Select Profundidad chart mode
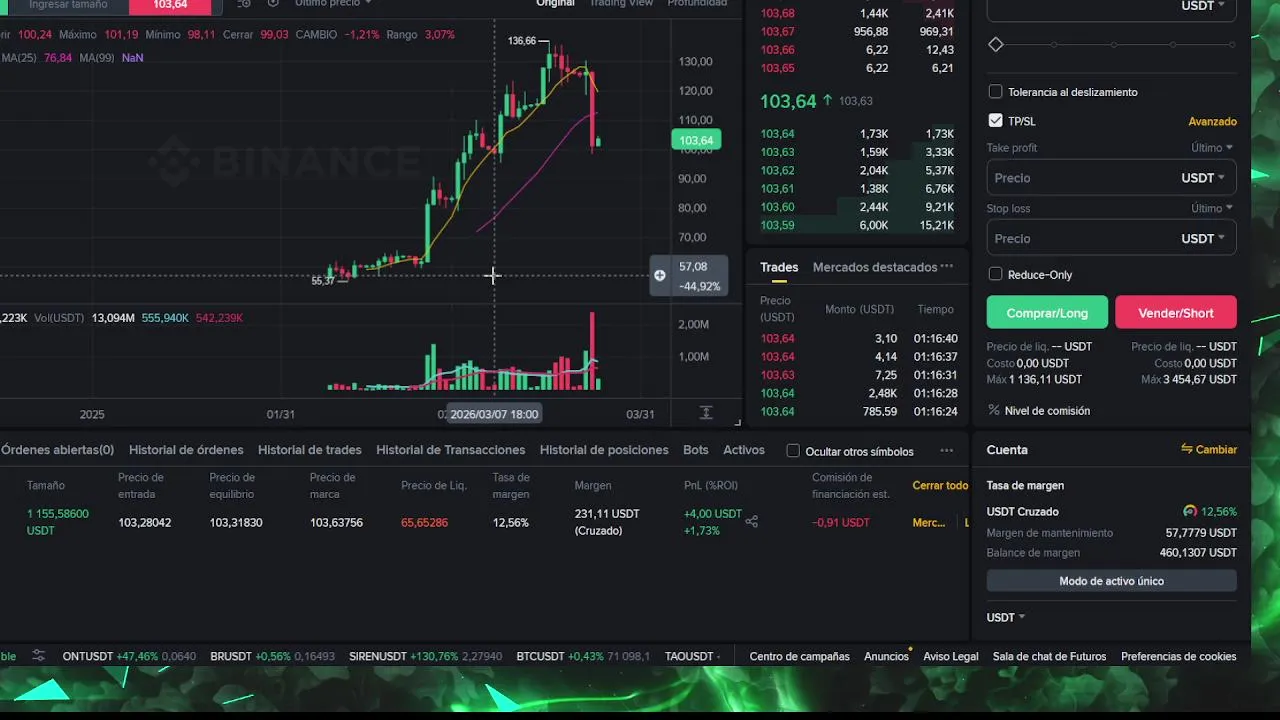Viewport: 1280px width, 720px height. (x=697, y=3)
